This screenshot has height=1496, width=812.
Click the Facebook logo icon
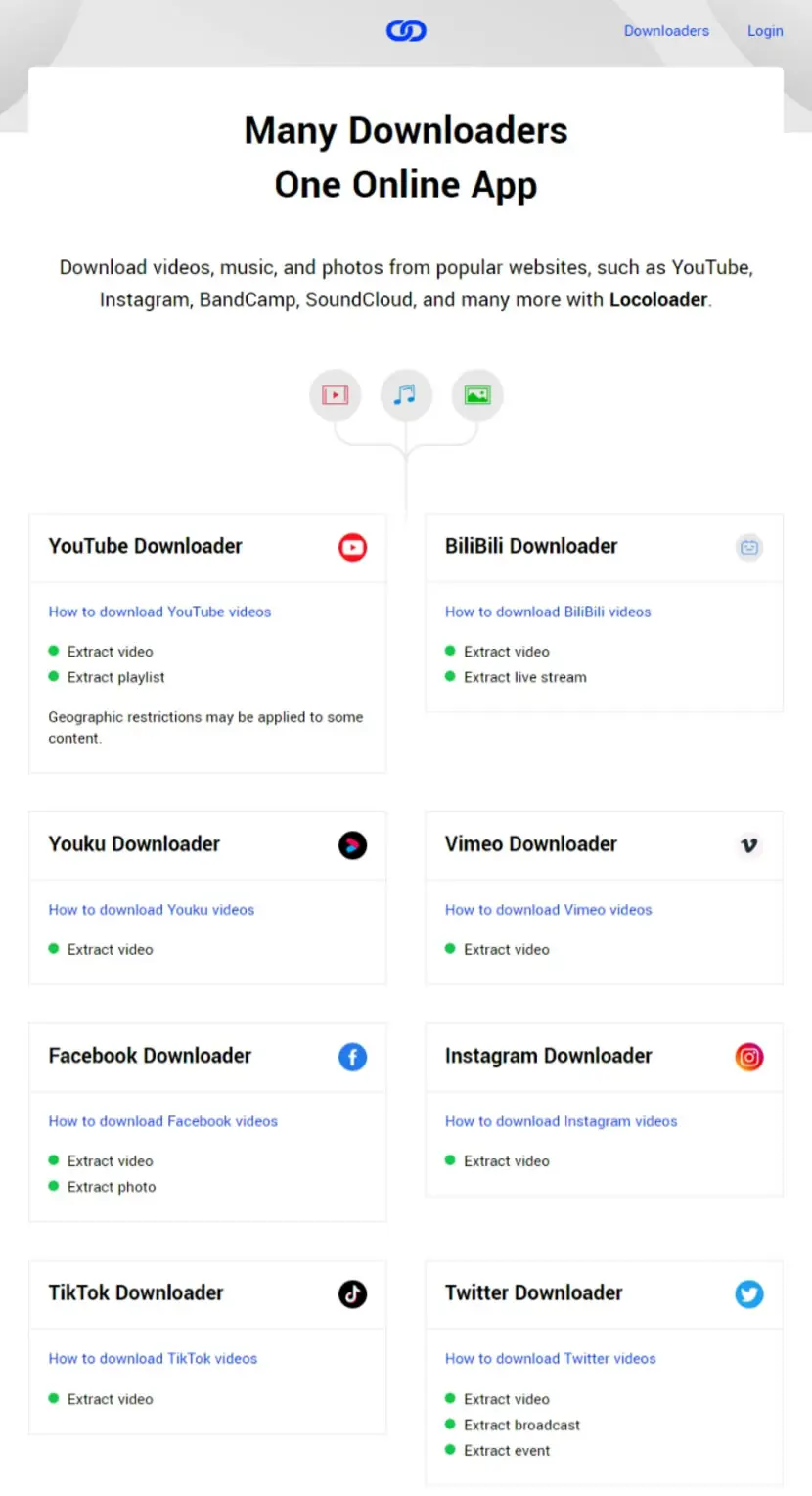tap(353, 1057)
